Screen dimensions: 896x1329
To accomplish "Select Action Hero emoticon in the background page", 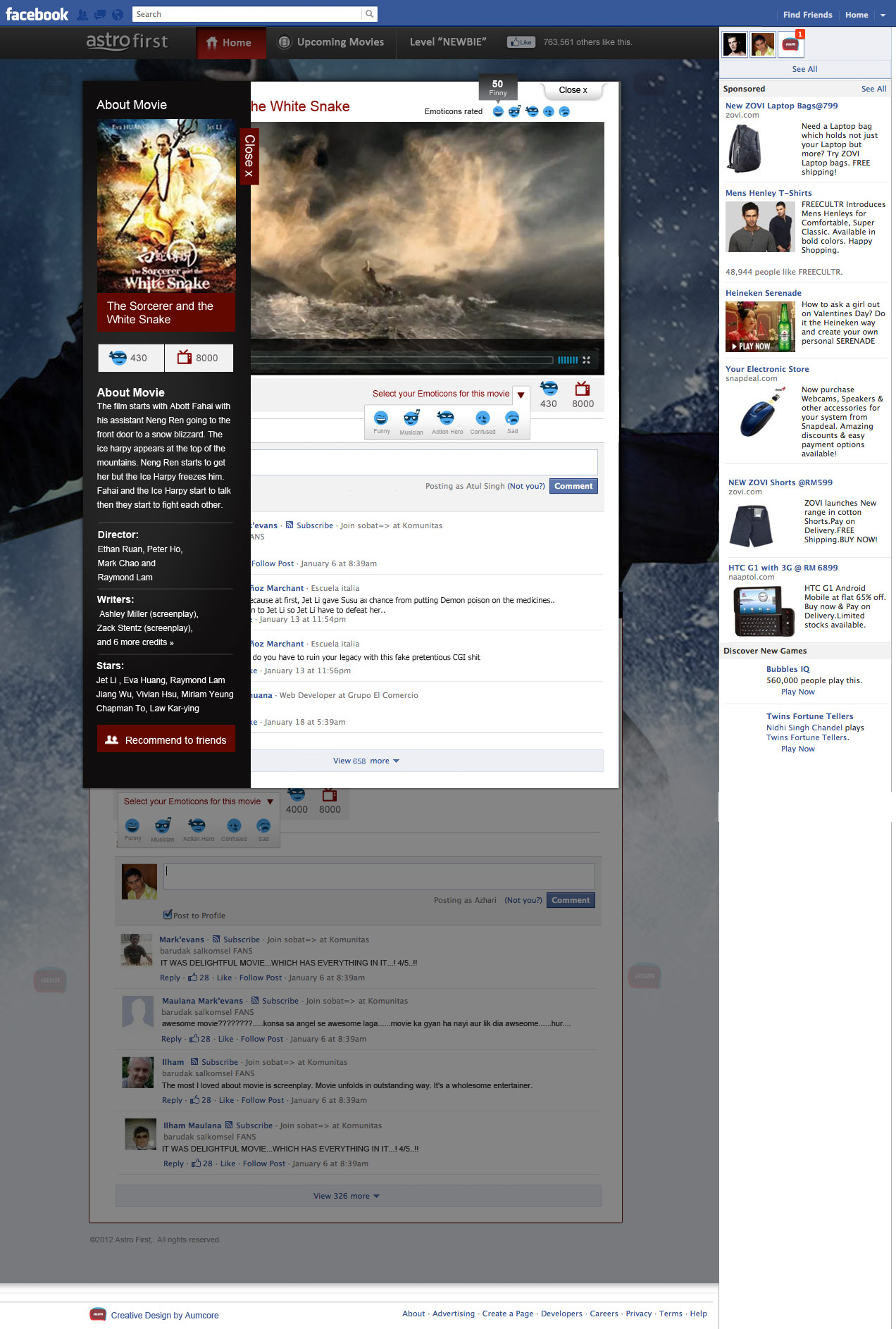I will 197,825.
